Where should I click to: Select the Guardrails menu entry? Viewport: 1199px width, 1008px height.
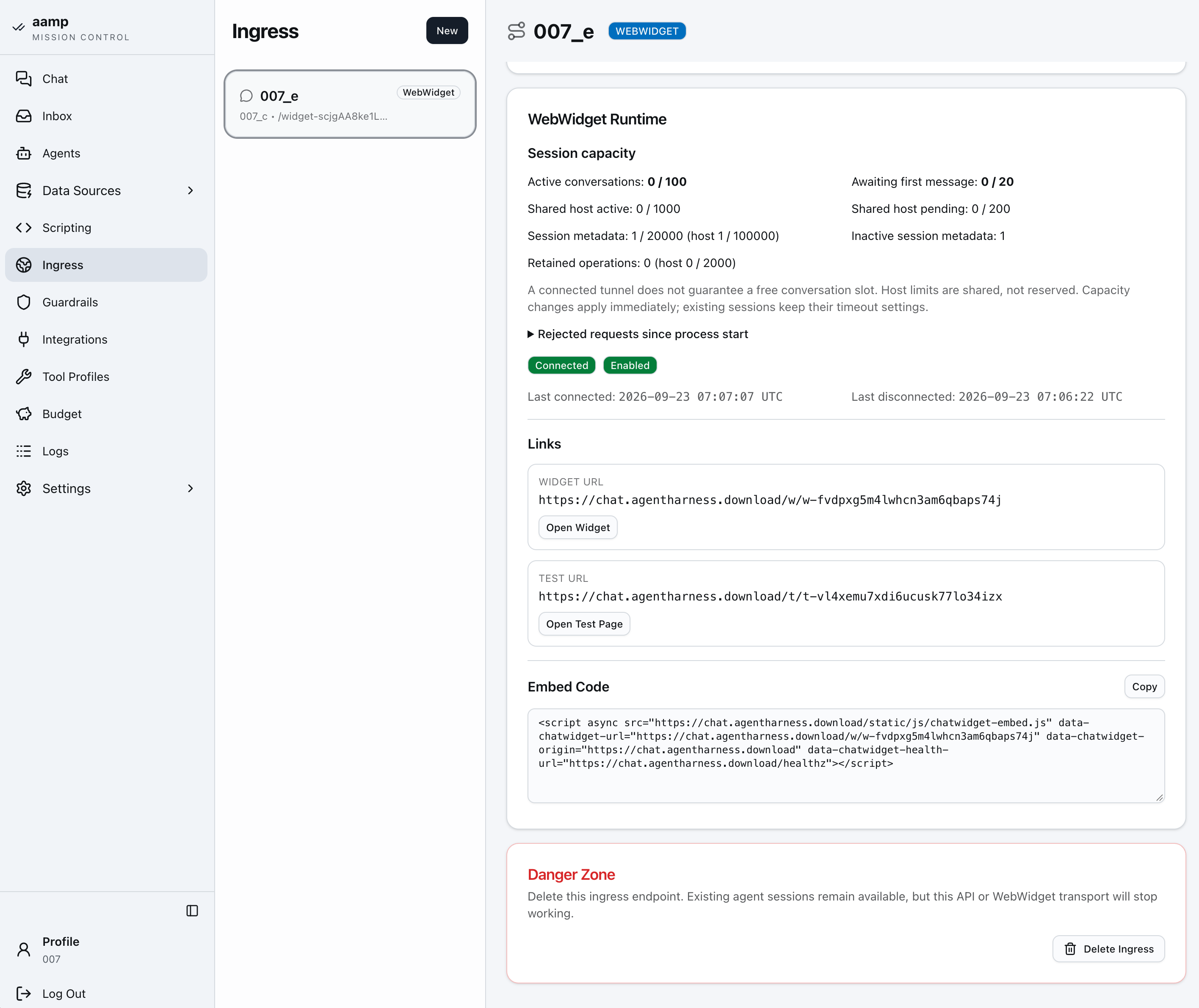pyautogui.click(x=106, y=302)
